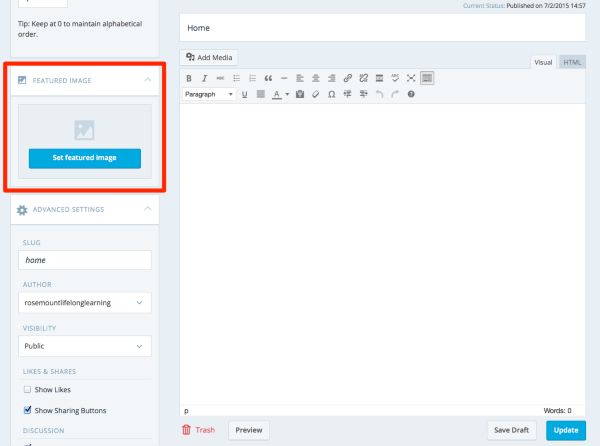Click the blue Update button
600x446 pixels.
tap(566, 430)
